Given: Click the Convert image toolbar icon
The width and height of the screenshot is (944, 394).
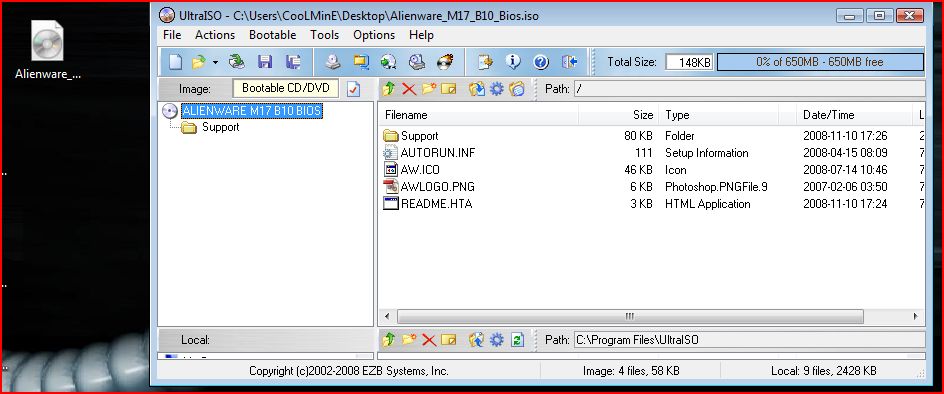Looking at the screenshot, I should [x=389, y=61].
